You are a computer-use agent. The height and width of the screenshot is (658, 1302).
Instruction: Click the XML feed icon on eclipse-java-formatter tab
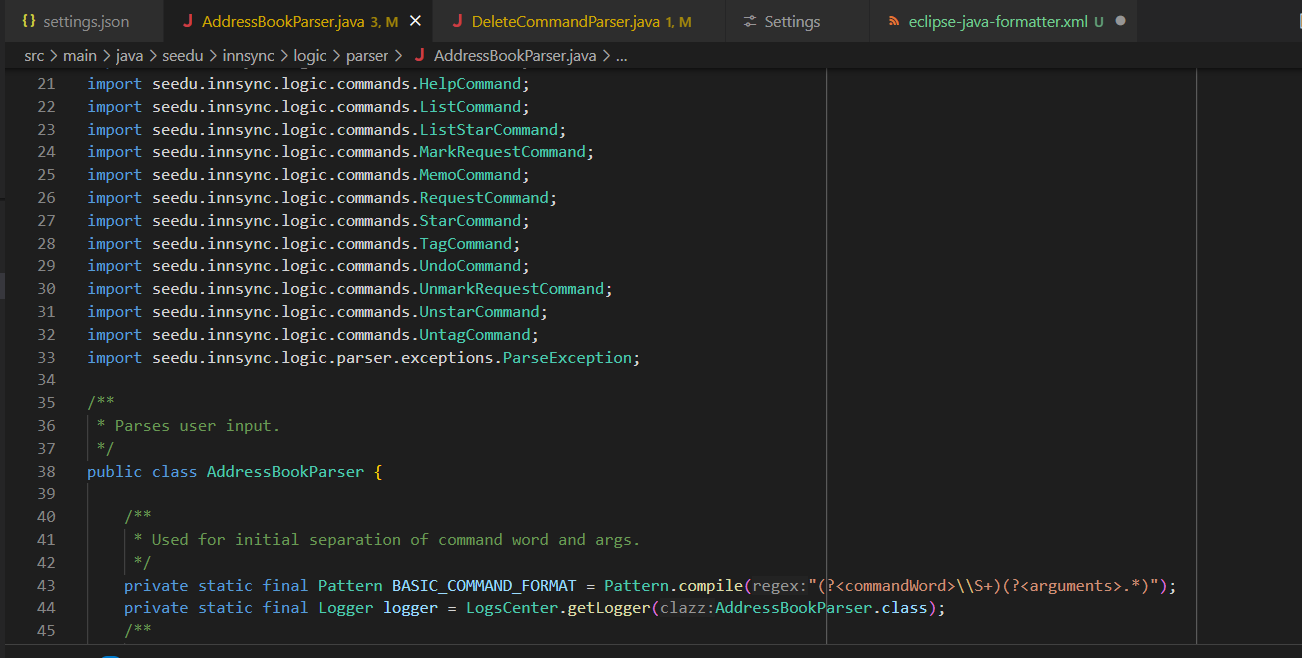[x=894, y=21]
